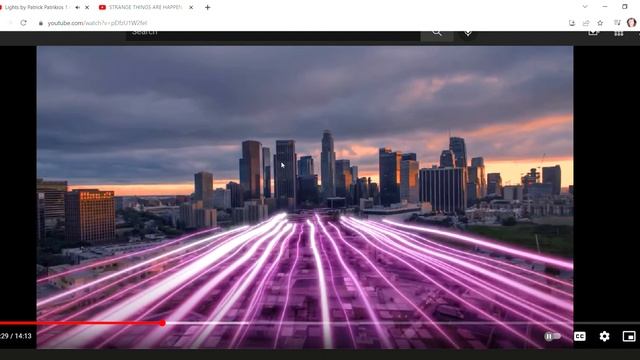This screenshot has height=360, width=640.
Task: Restore down the browser window
Action: [x=624, y=7]
